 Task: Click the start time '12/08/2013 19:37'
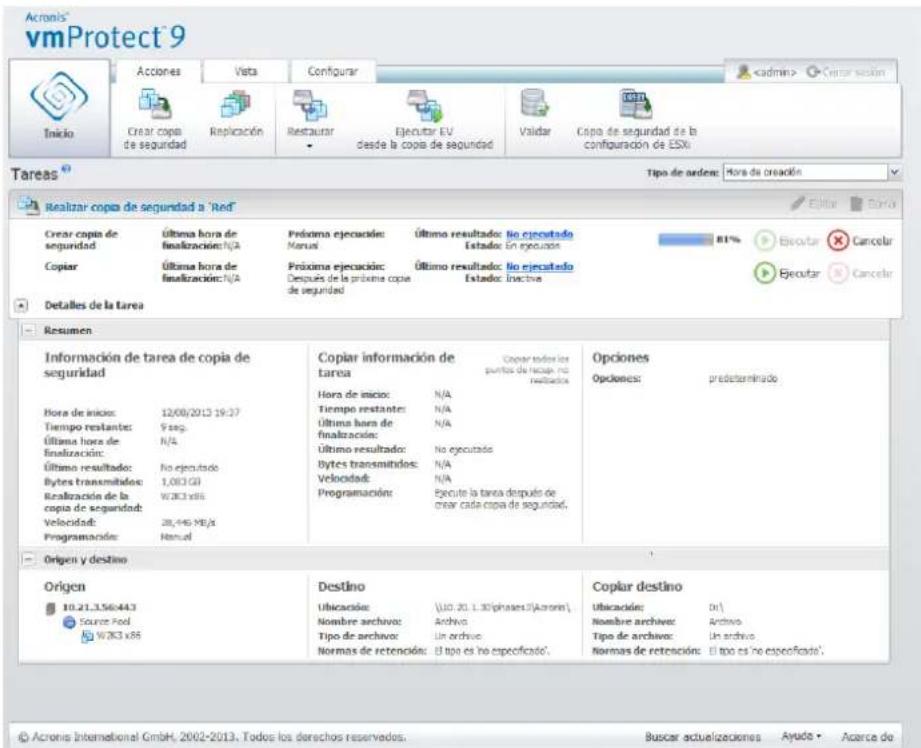[200, 412]
